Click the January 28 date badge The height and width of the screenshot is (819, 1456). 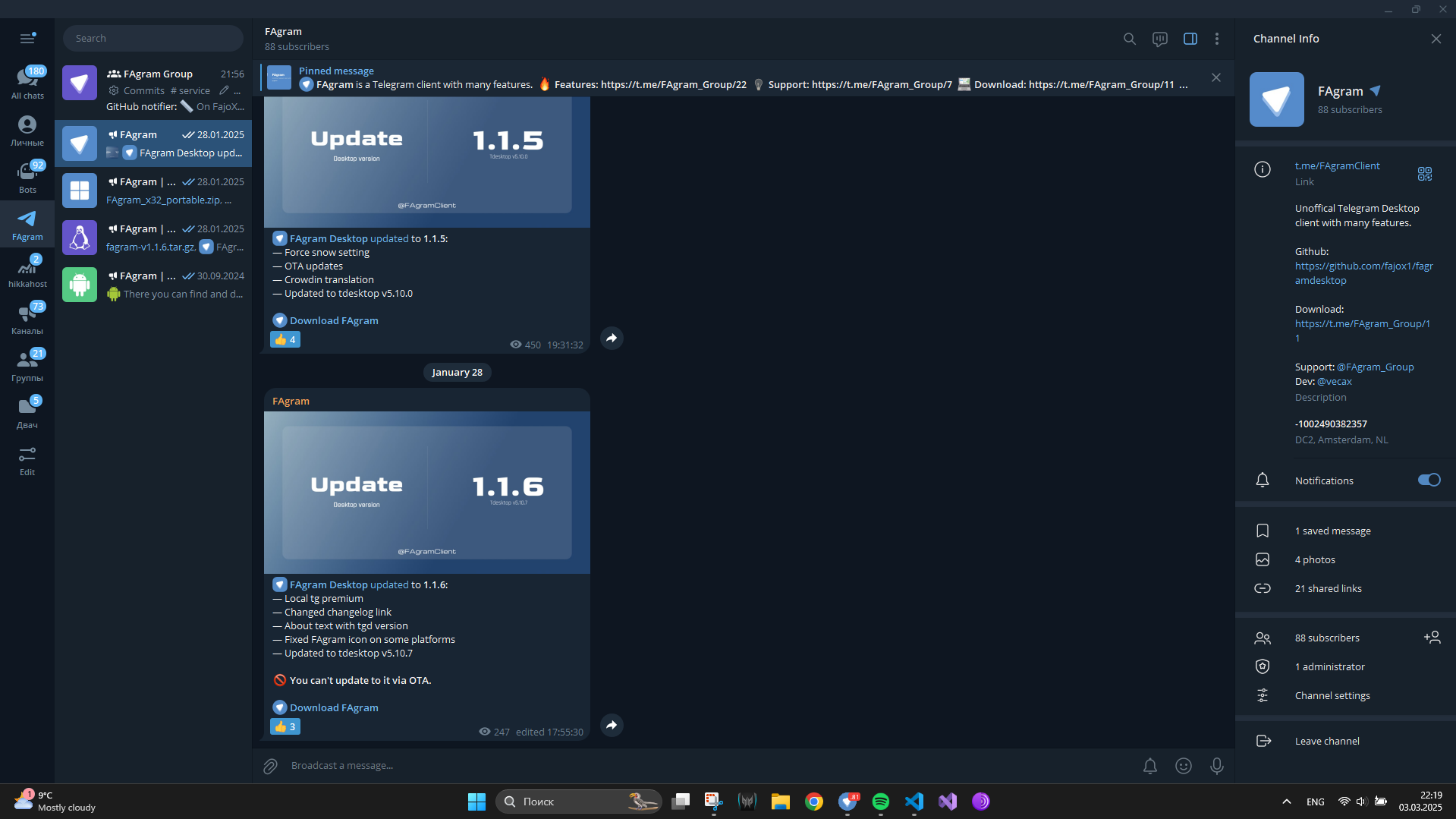[x=457, y=372]
